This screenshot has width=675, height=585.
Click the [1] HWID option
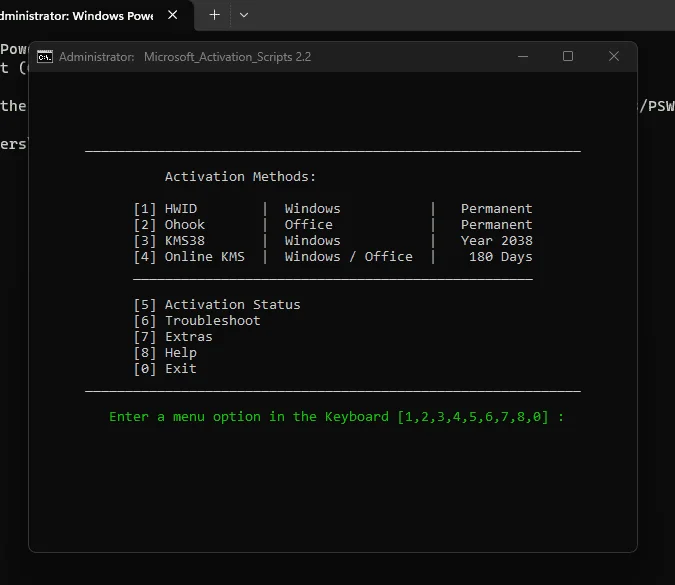pos(165,209)
